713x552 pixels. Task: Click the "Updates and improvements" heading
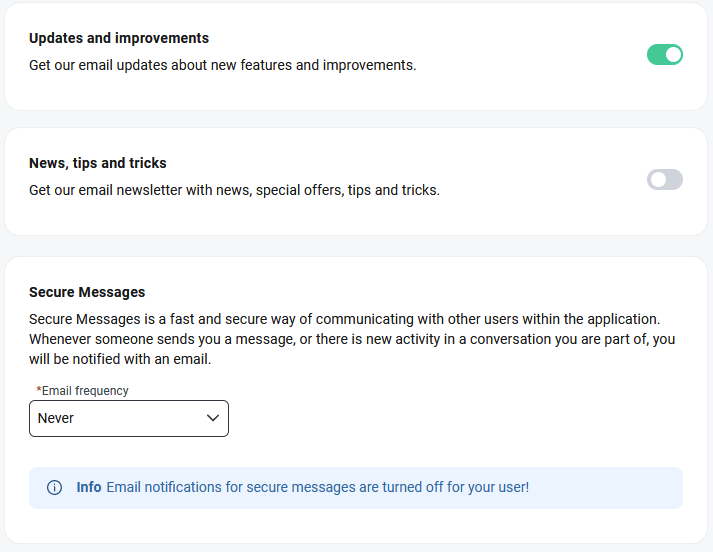pos(119,38)
